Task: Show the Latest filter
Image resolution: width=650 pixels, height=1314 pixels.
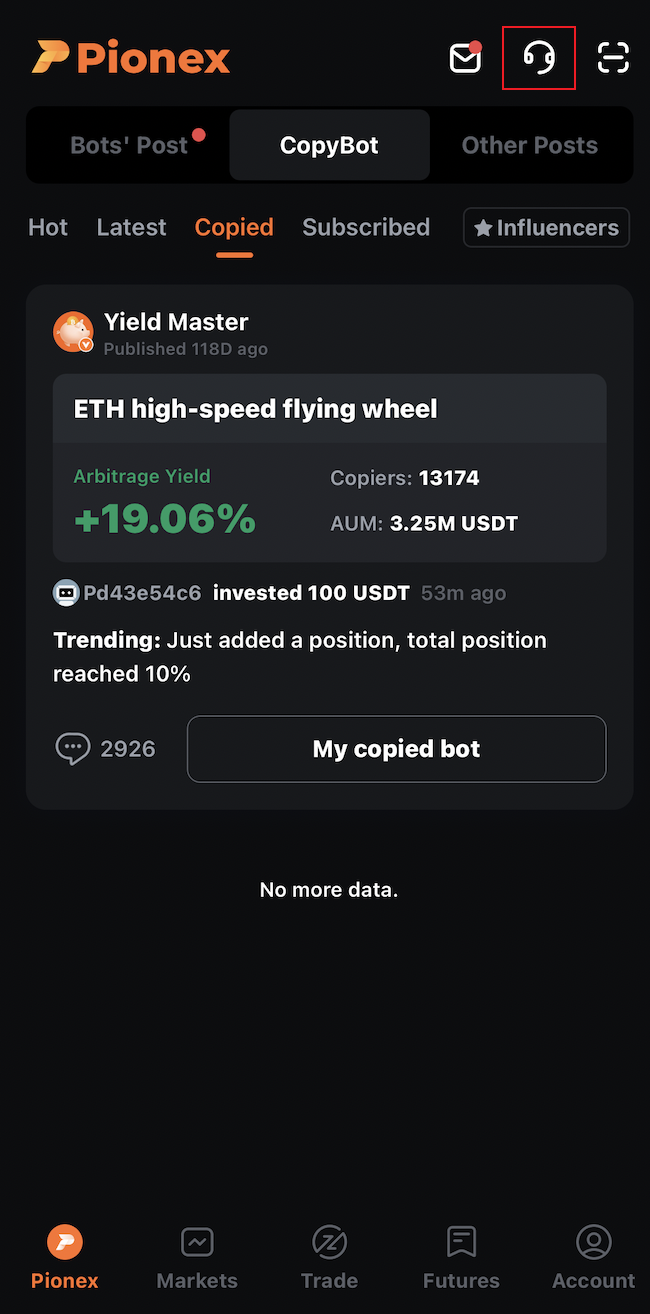Action: 131,227
